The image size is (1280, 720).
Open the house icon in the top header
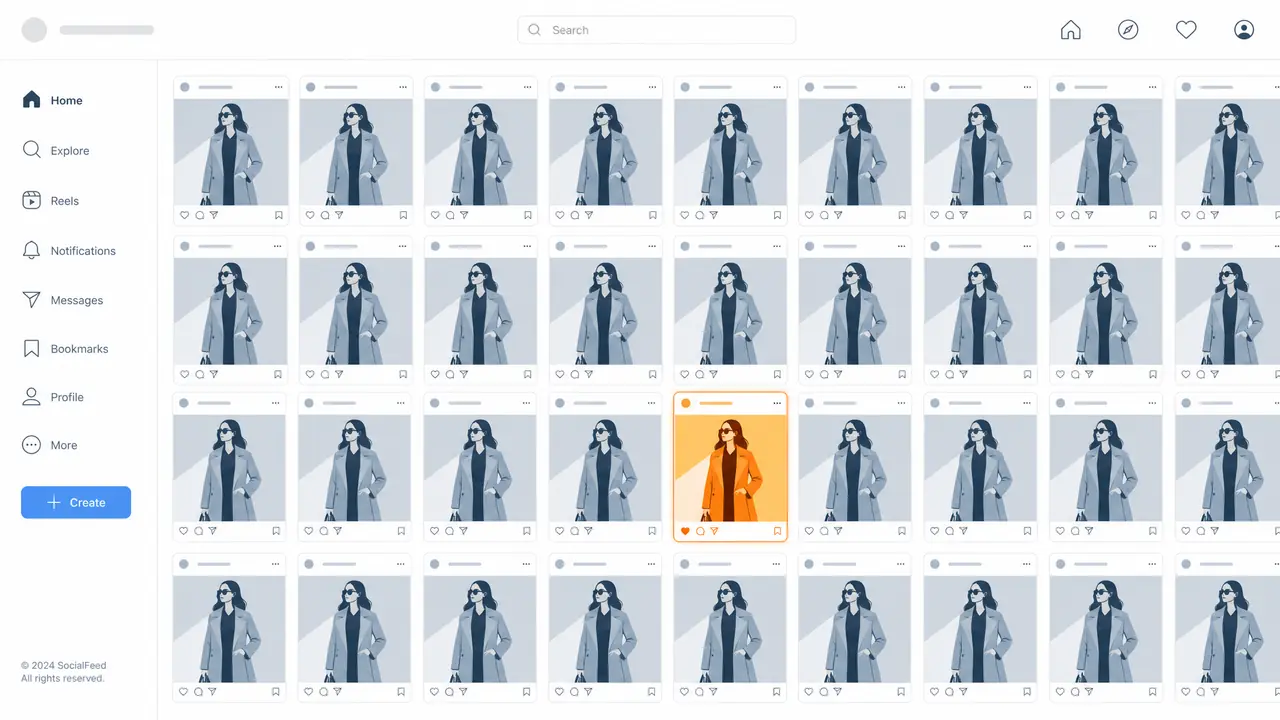(x=1071, y=30)
